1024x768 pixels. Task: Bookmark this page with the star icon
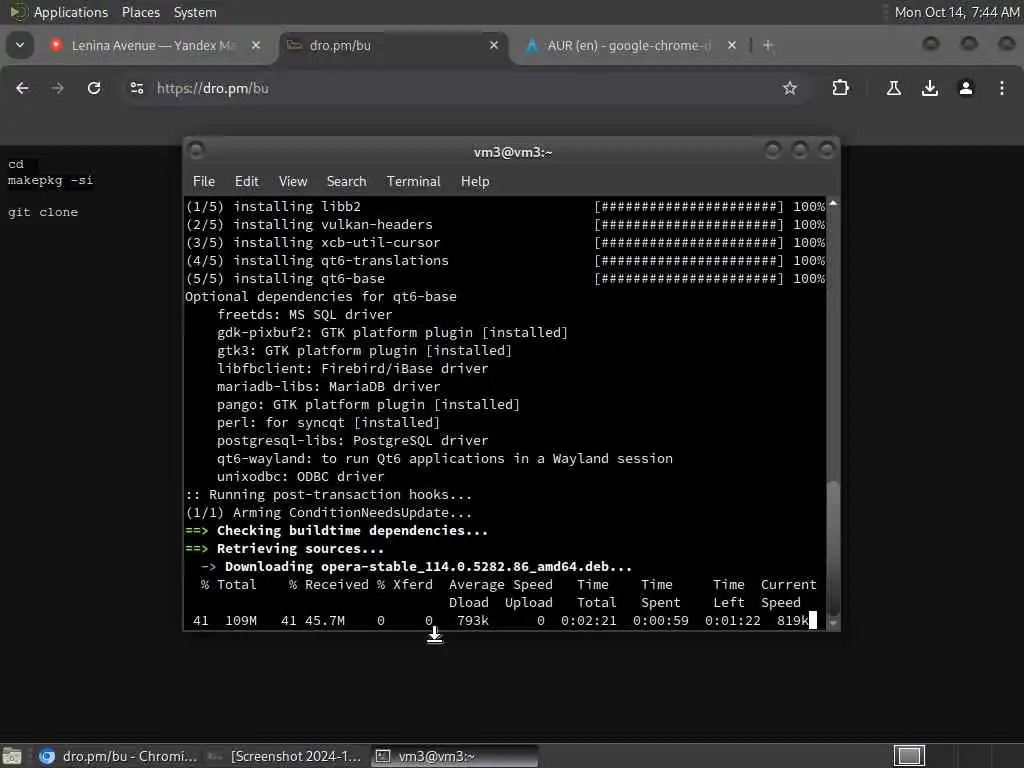(790, 88)
